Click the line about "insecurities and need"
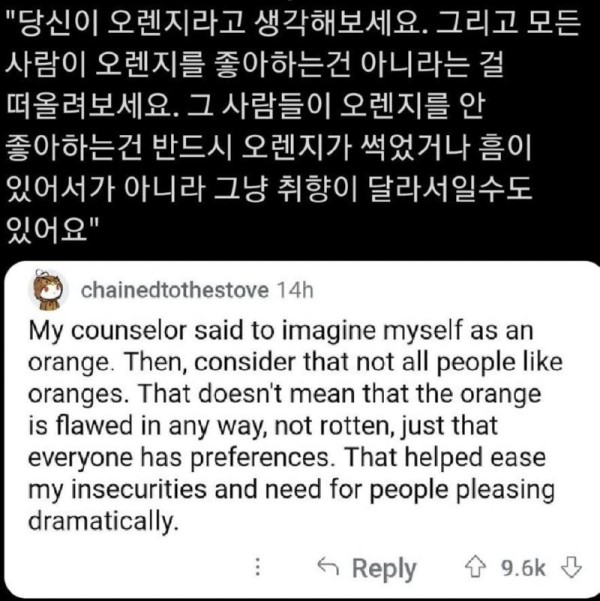Image resolution: width=600 pixels, height=601 pixels. pyautogui.click(x=291, y=491)
